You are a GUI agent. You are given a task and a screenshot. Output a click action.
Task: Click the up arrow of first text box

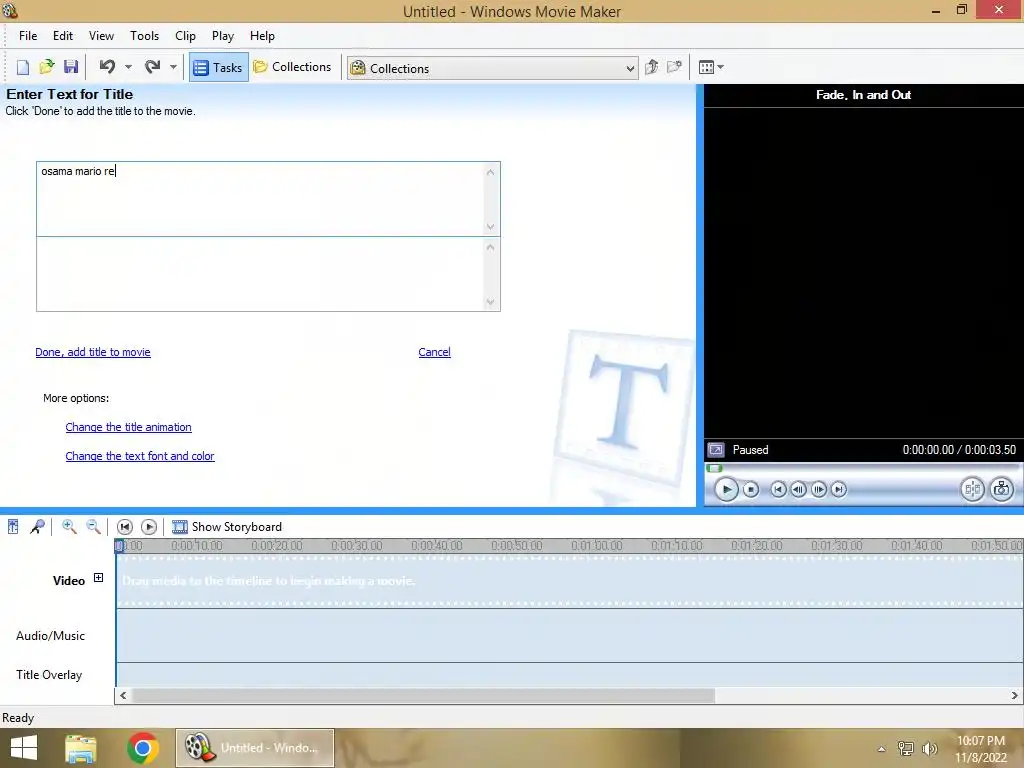490,172
